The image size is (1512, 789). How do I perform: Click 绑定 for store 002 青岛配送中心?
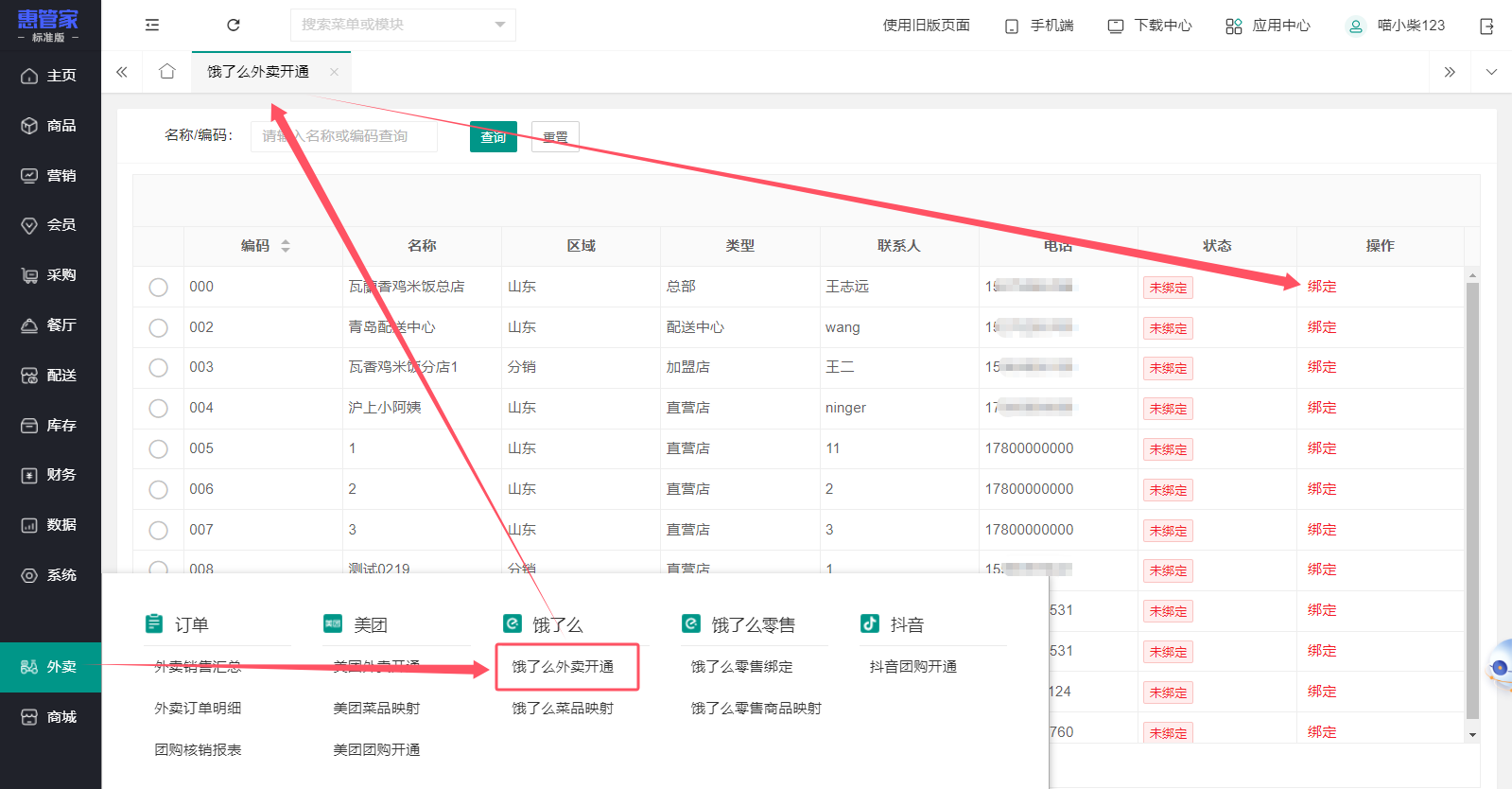[x=1322, y=327]
